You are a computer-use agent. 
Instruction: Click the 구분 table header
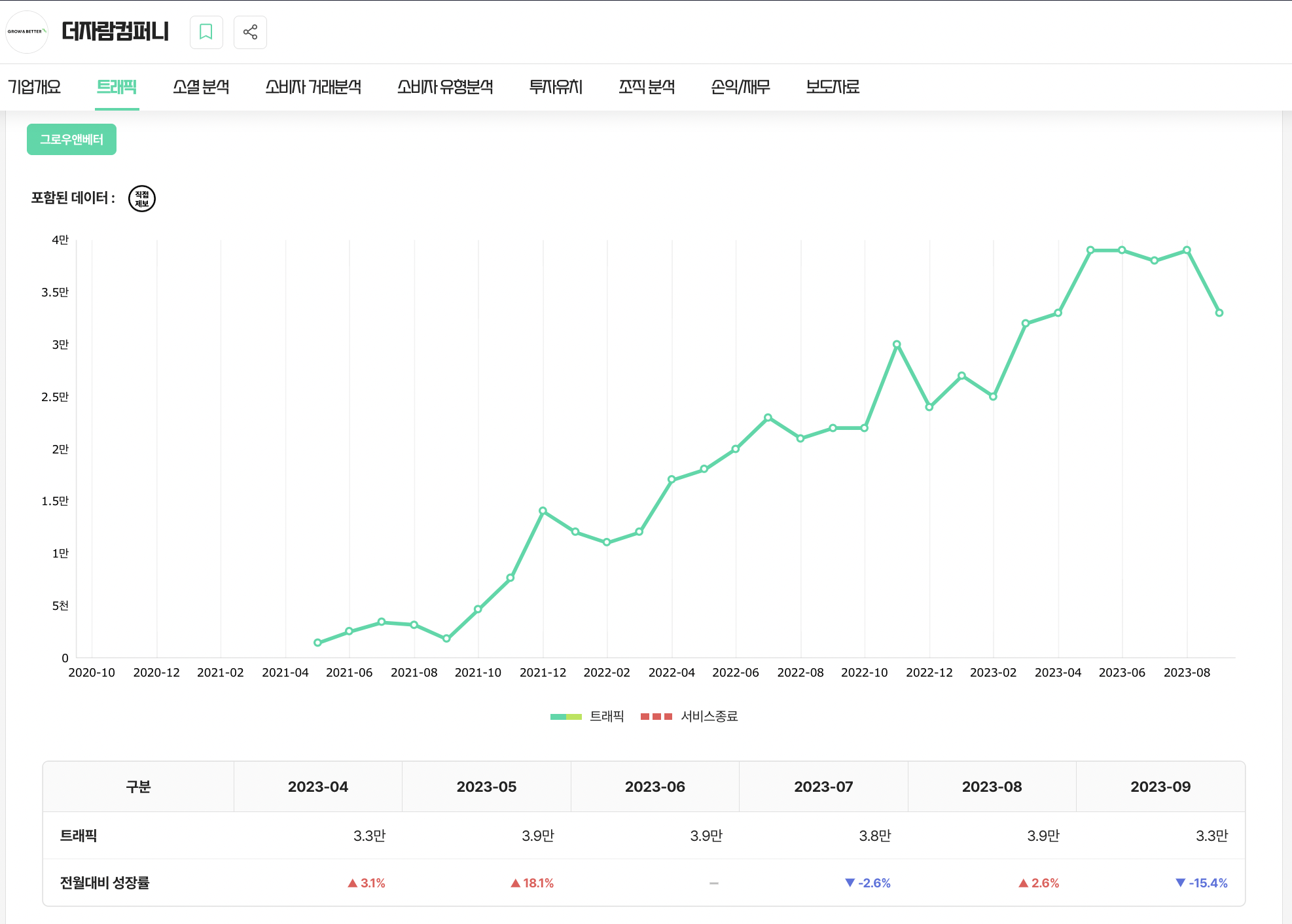tap(138, 787)
